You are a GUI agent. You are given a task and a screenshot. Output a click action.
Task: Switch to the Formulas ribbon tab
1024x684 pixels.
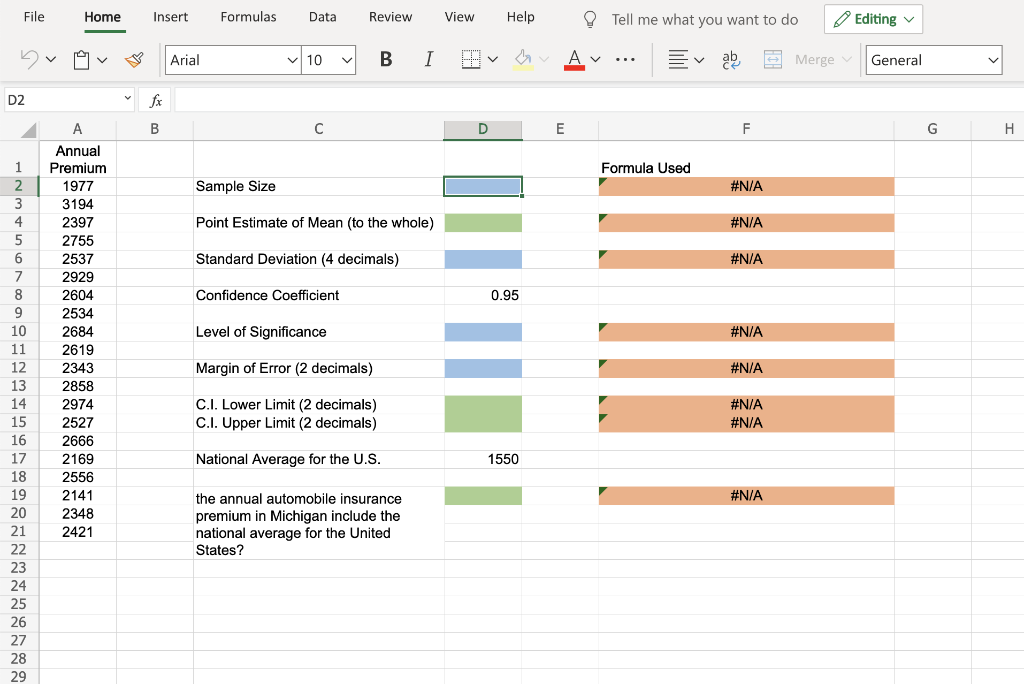248,16
